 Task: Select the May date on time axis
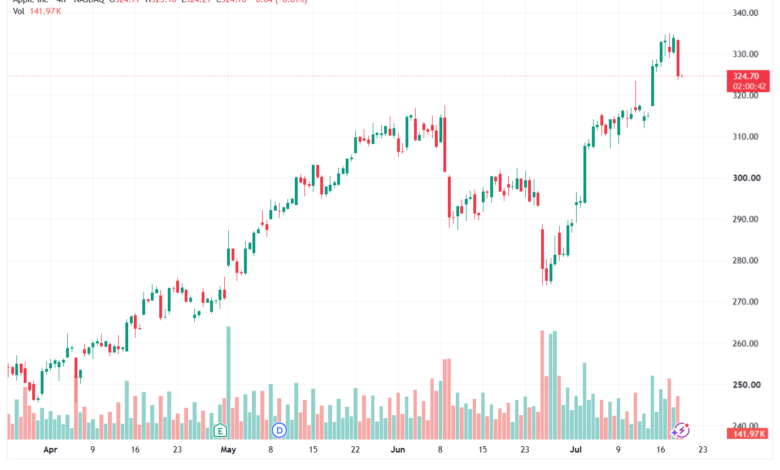tap(228, 450)
